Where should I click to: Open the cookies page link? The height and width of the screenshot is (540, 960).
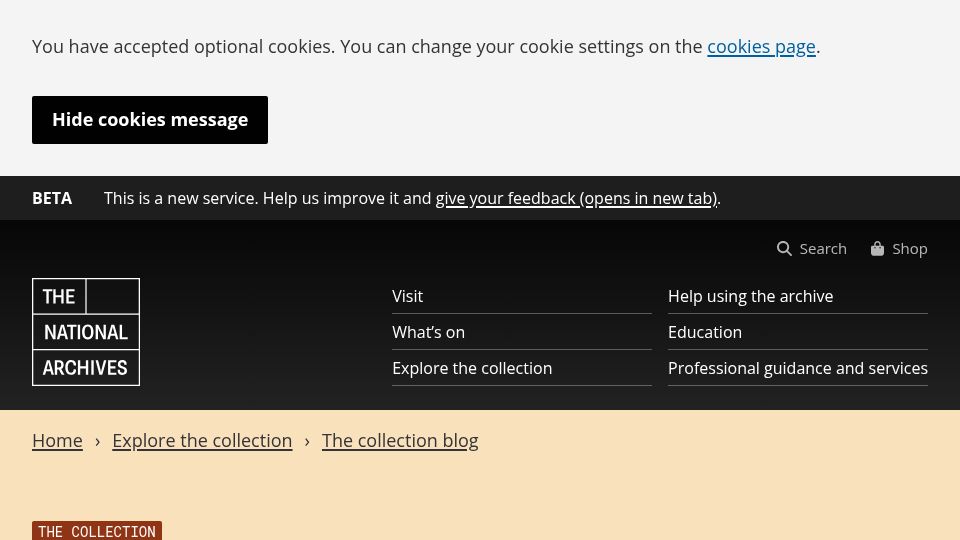(761, 47)
